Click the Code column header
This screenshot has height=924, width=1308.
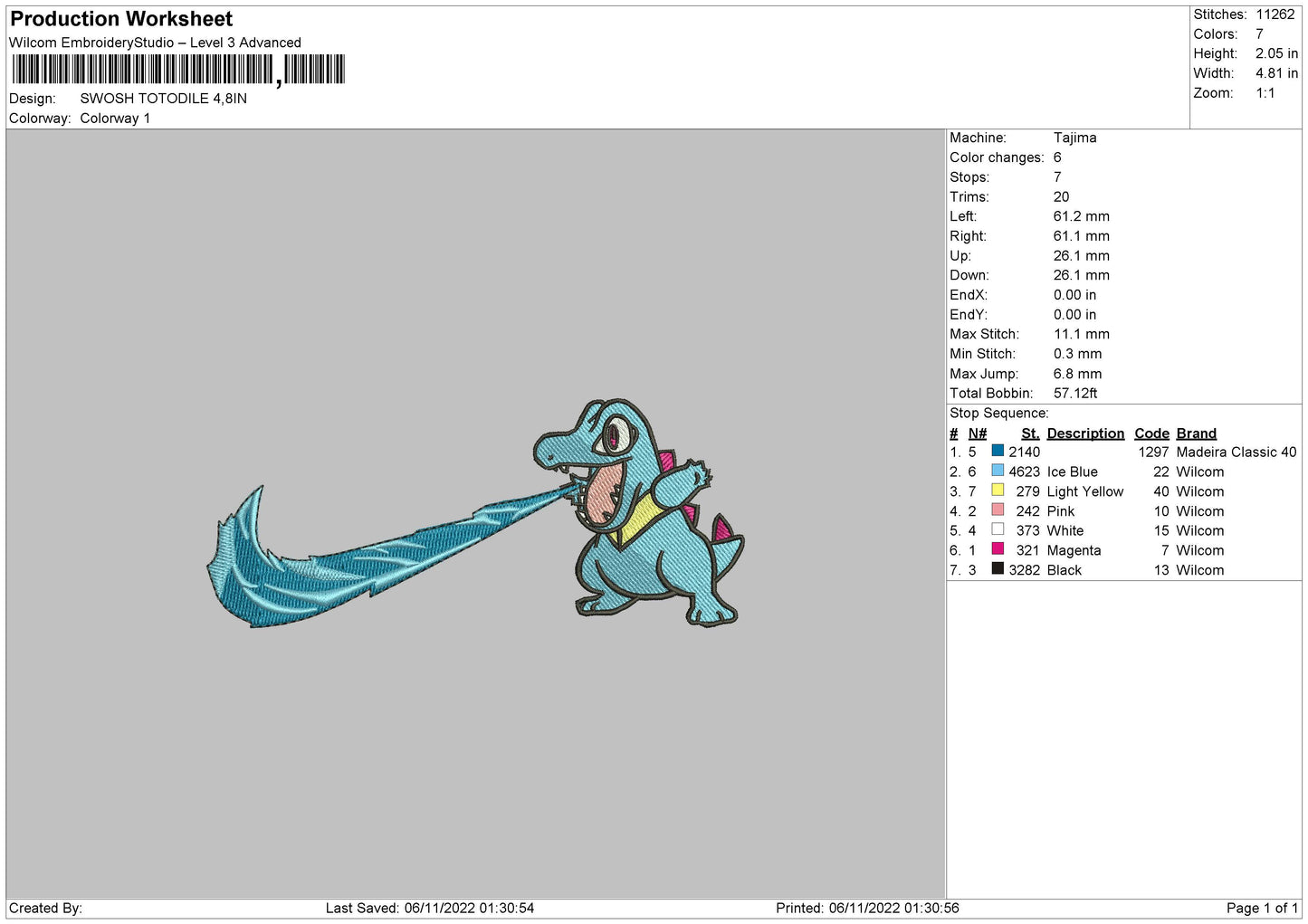click(1151, 433)
